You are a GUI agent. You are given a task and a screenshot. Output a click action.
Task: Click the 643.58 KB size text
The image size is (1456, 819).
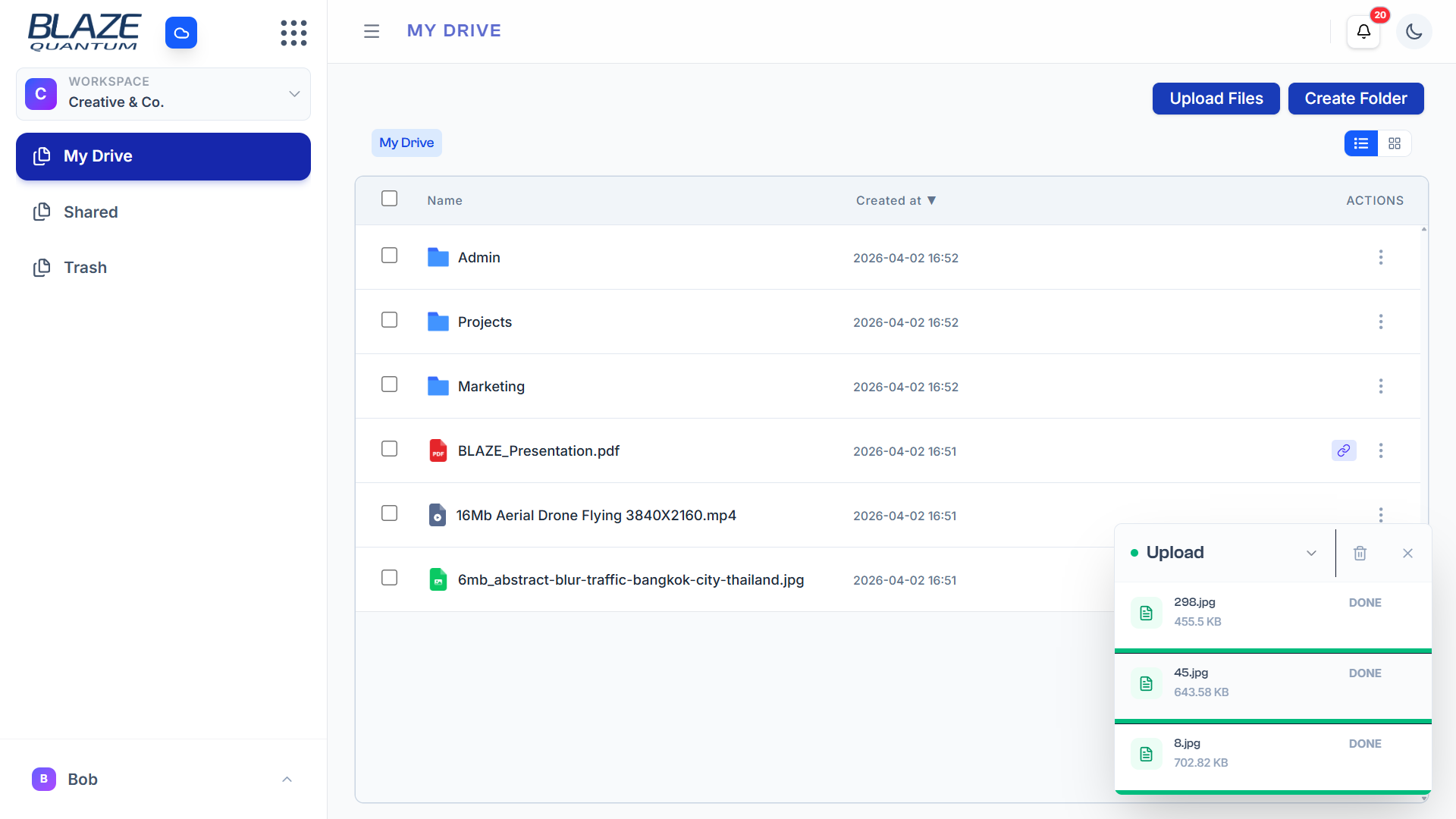pyautogui.click(x=1201, y=692)
